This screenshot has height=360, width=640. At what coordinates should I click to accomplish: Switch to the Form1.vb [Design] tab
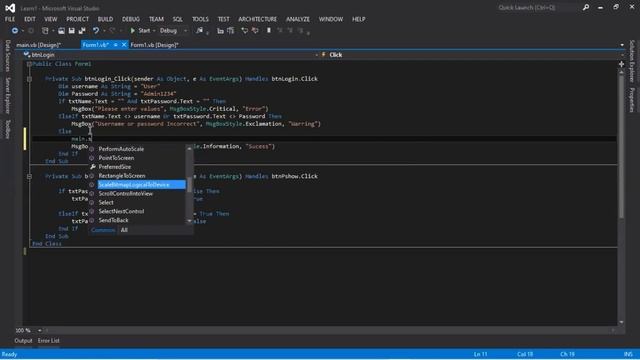(155, 45)
